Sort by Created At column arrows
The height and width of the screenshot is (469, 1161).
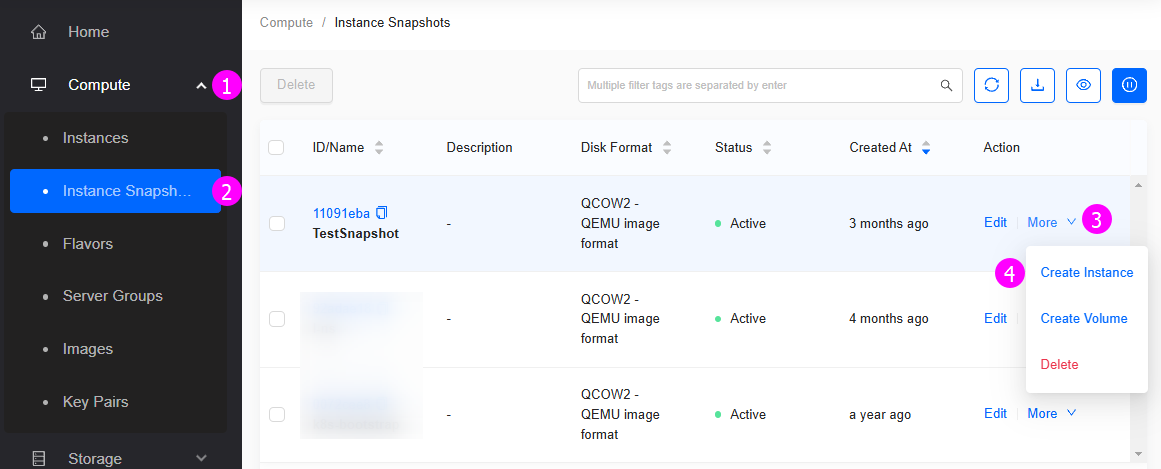pyautogui.click(x=926, y=147)
